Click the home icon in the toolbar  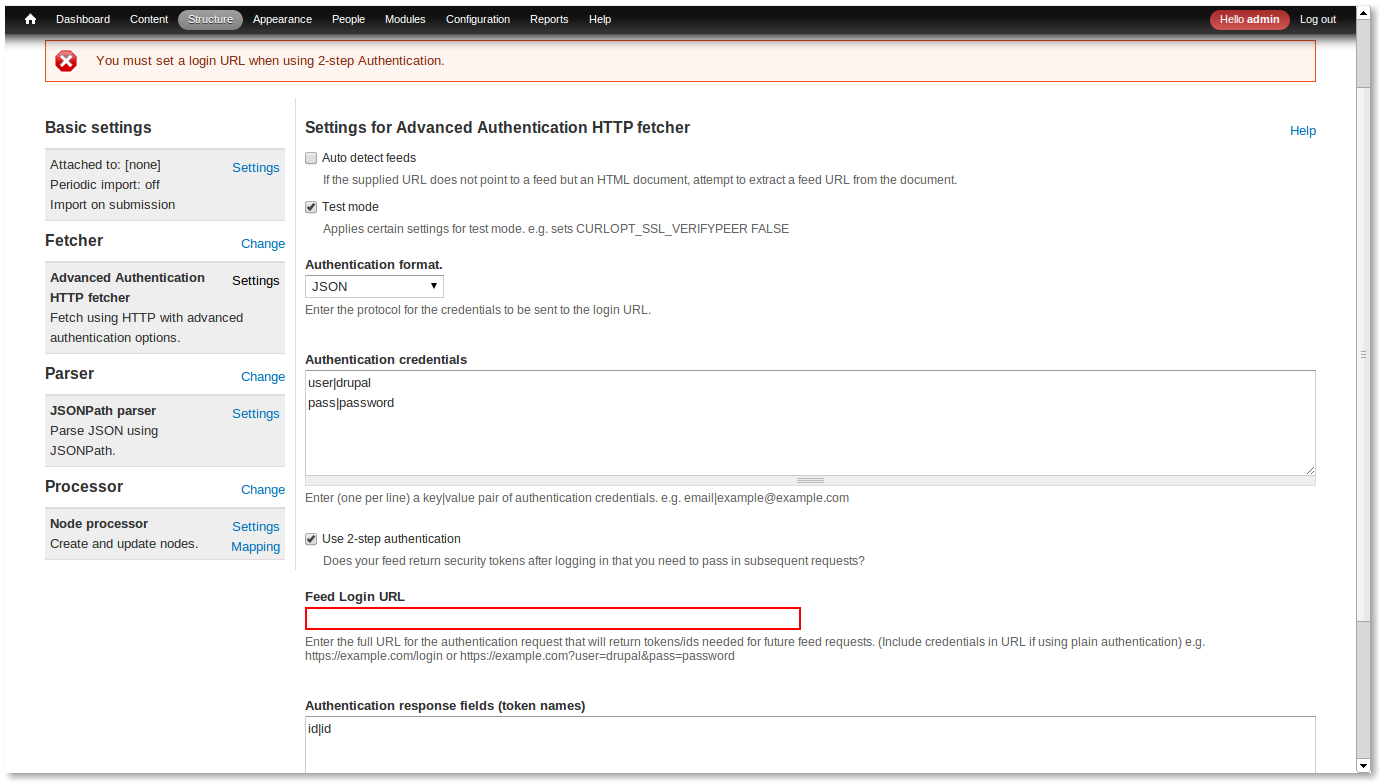coord(30,18)
